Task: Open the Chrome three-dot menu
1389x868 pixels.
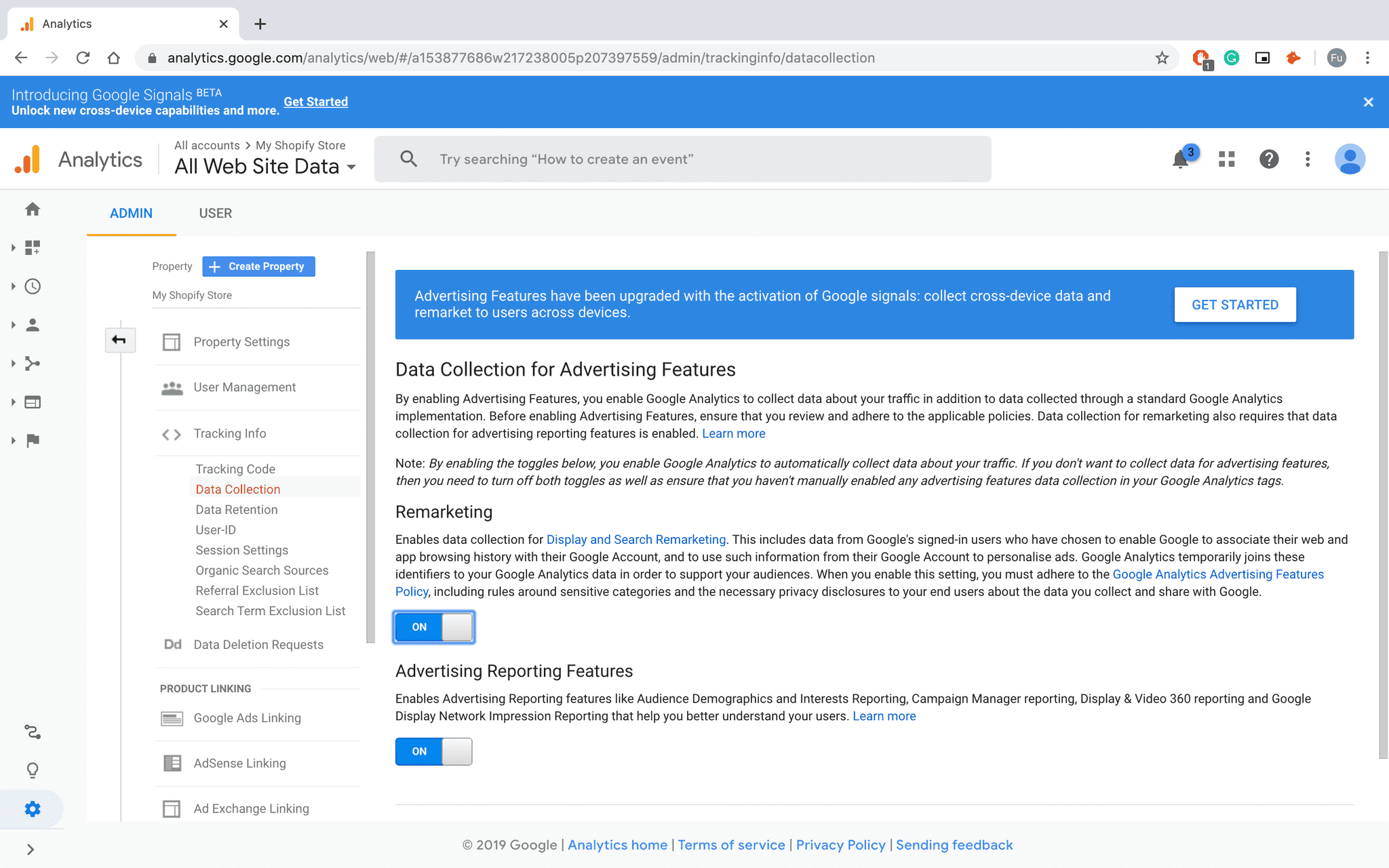Action: pyautogui.click(x=1367, y=58)
